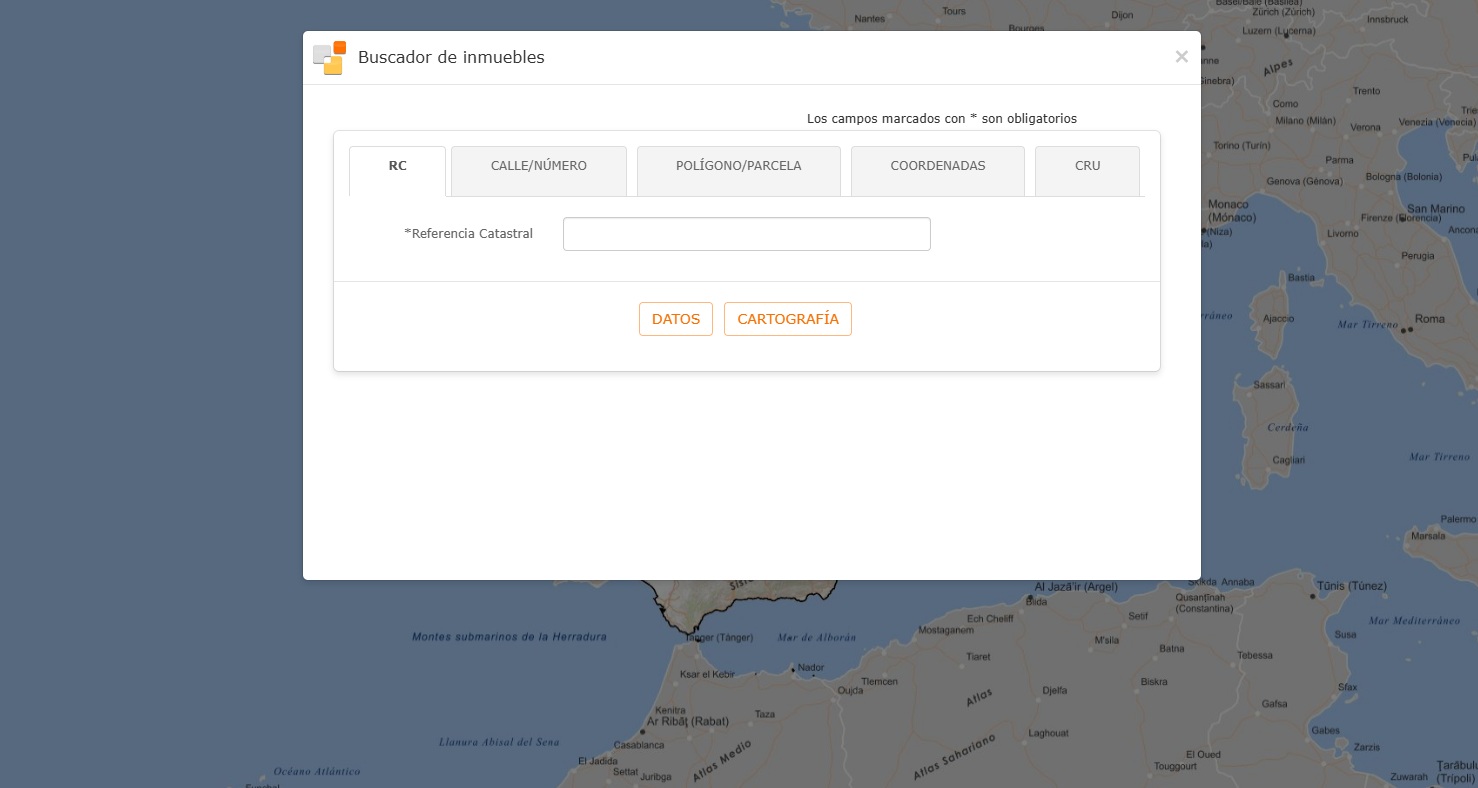
Task: Click the Buscador de inmuebles title text
Action: point(451,58)
